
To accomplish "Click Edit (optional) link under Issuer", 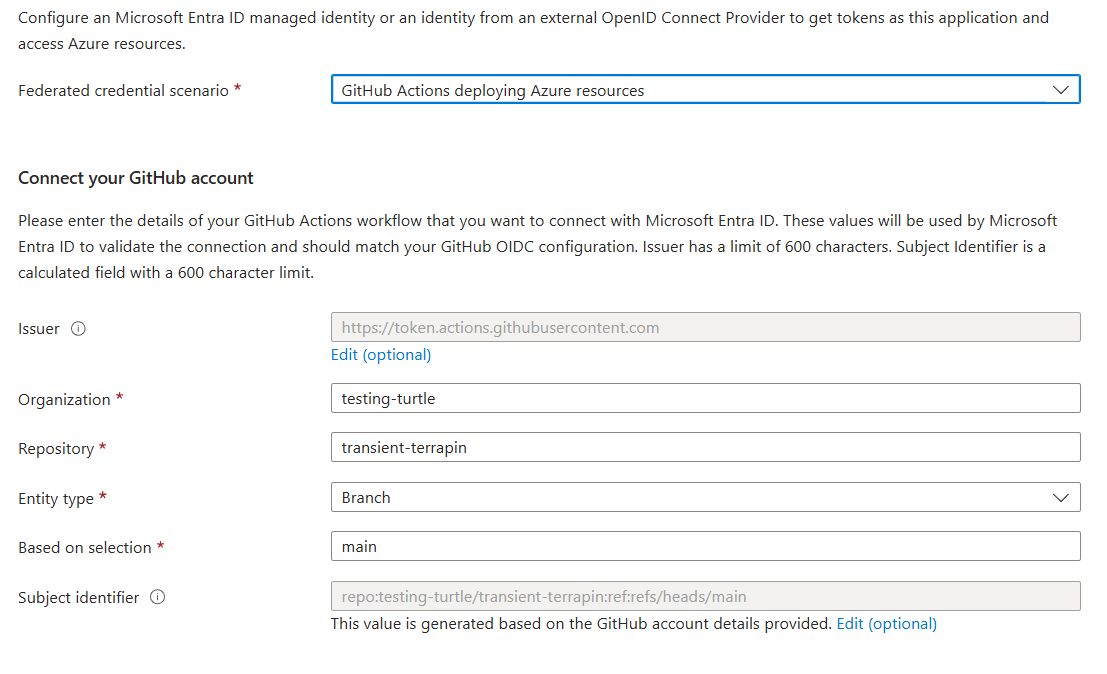I will [381, 354].
